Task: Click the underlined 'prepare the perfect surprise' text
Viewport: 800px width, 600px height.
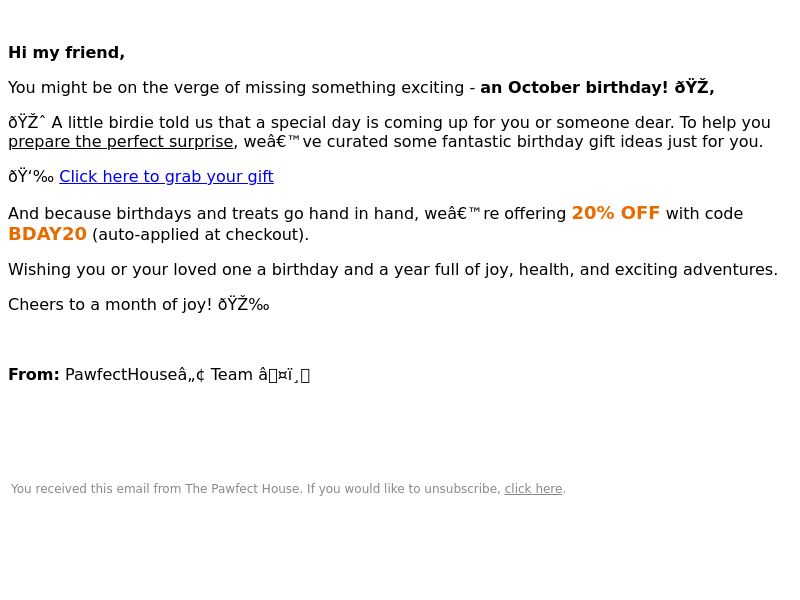Action: (x=120, y=142)
